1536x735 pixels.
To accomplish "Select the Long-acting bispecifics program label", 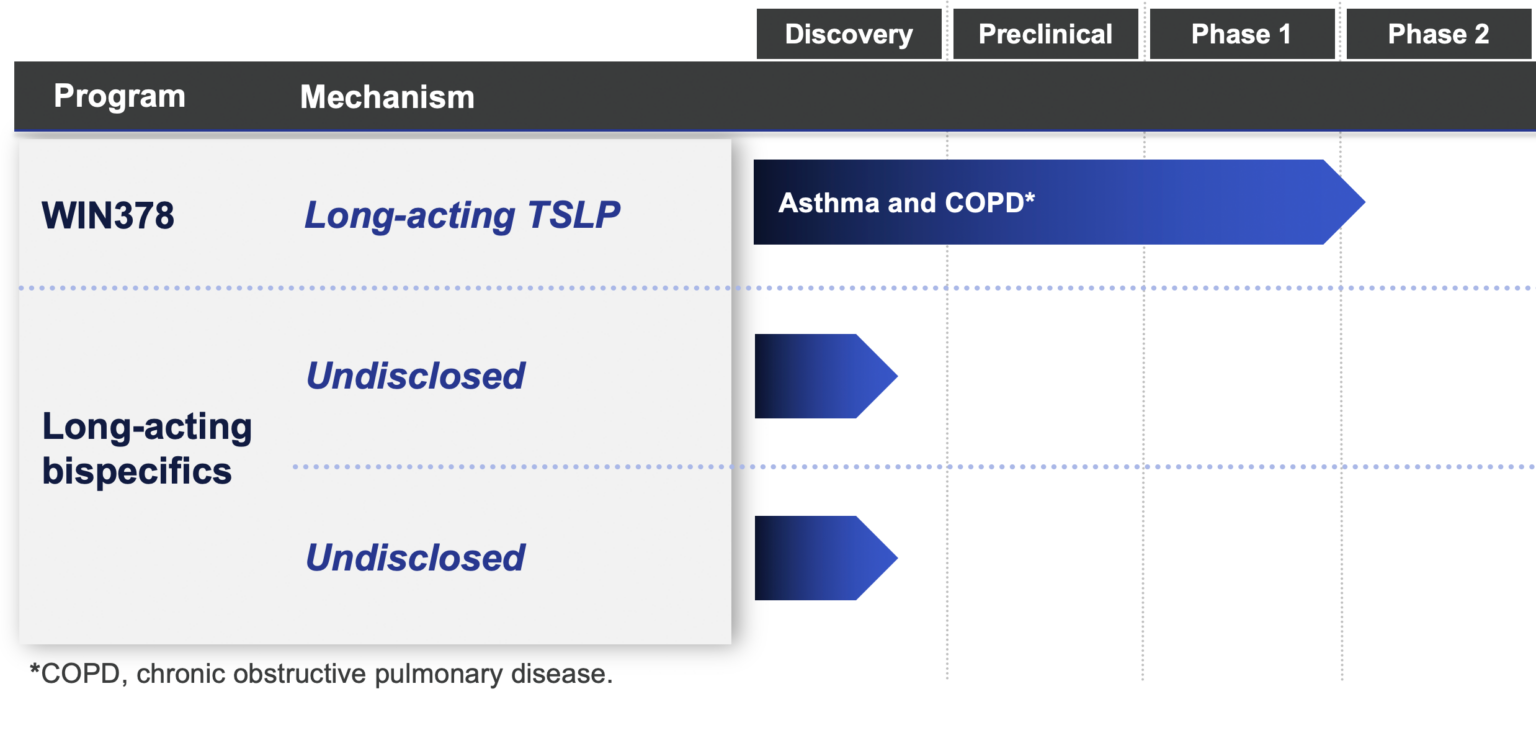I will tap(146, 448).
